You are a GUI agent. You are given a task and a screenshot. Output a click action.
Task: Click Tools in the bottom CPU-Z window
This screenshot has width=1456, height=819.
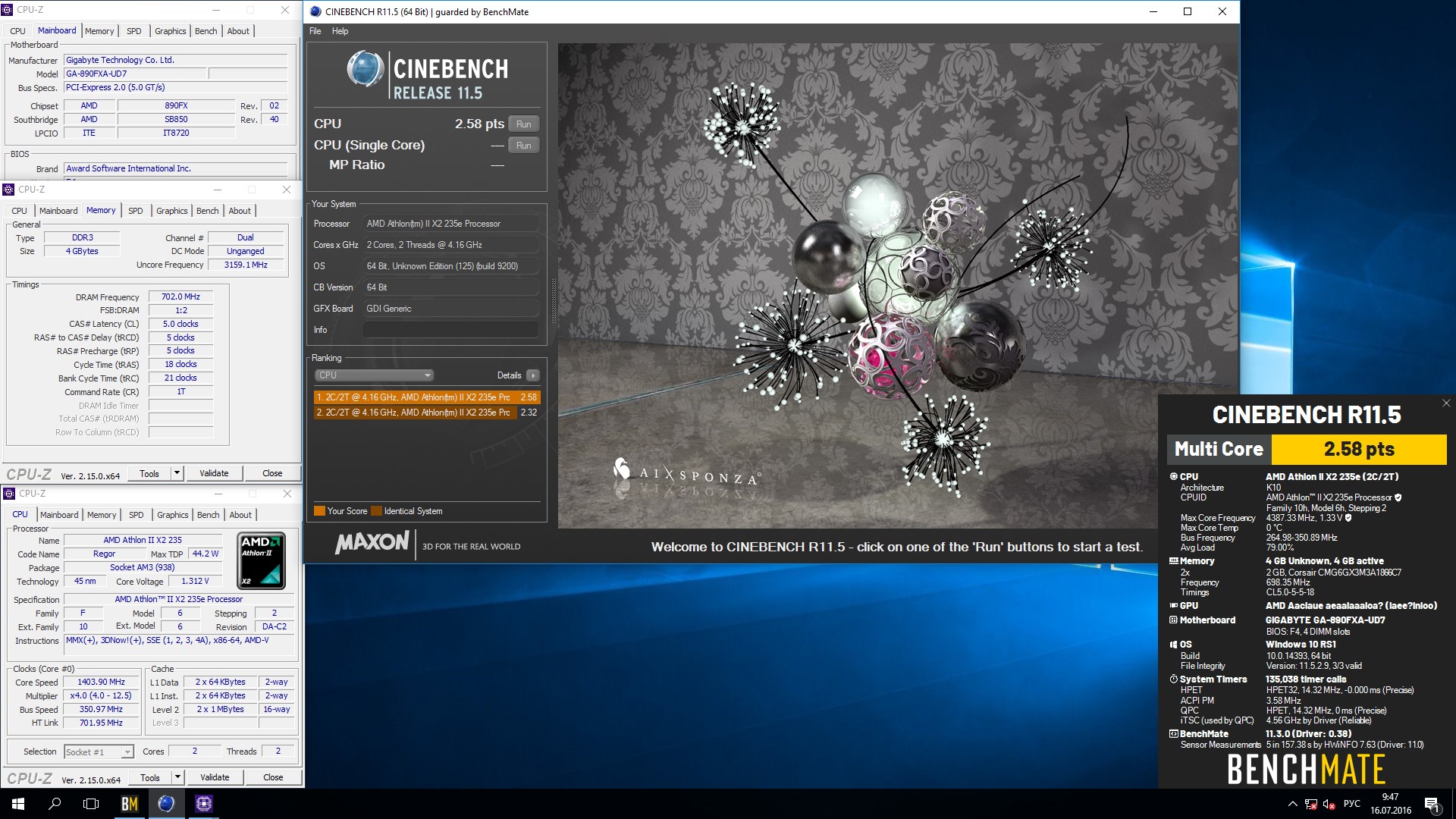[x=150, y=777]
